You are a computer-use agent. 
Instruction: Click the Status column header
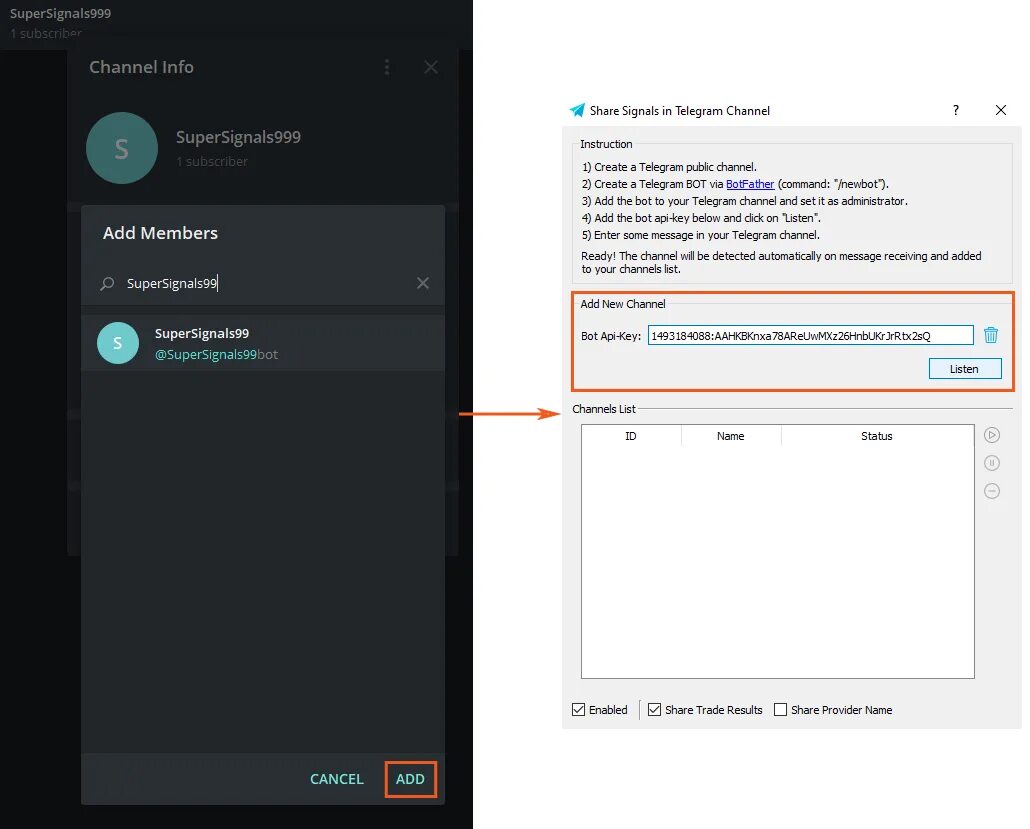[877, 436]
